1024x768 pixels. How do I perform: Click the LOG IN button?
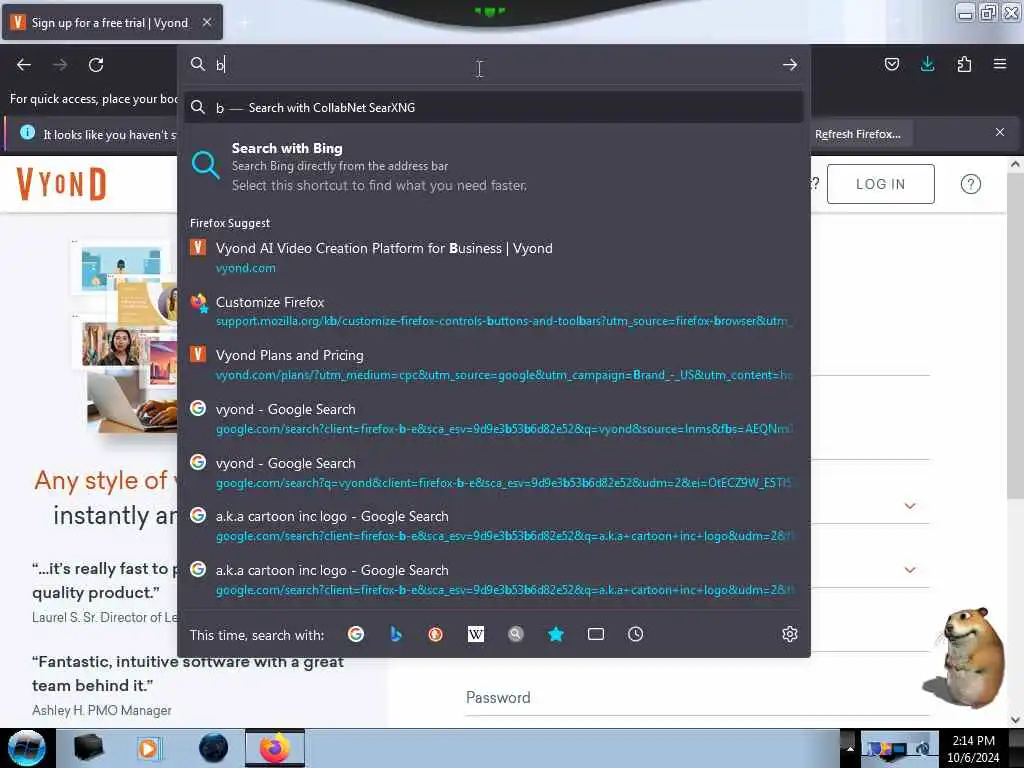(880, 184)
